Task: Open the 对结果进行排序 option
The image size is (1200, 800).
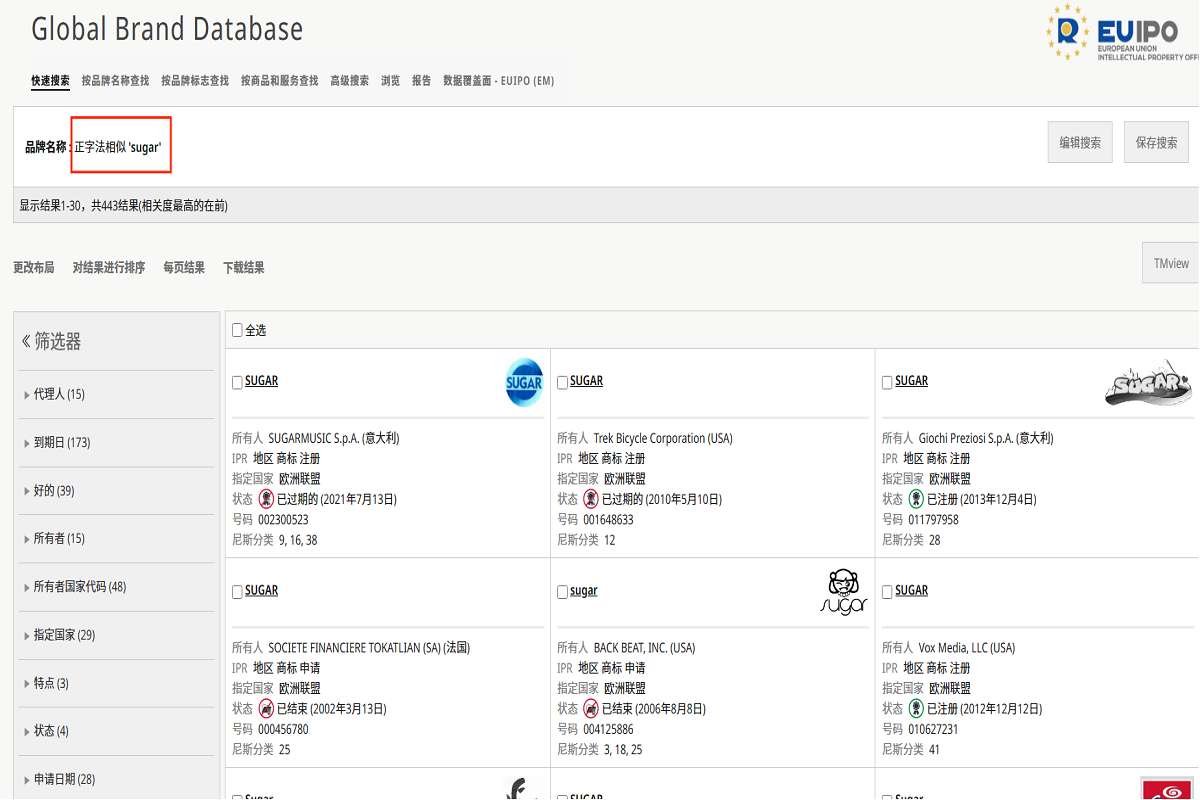Action: coord(109,267)
